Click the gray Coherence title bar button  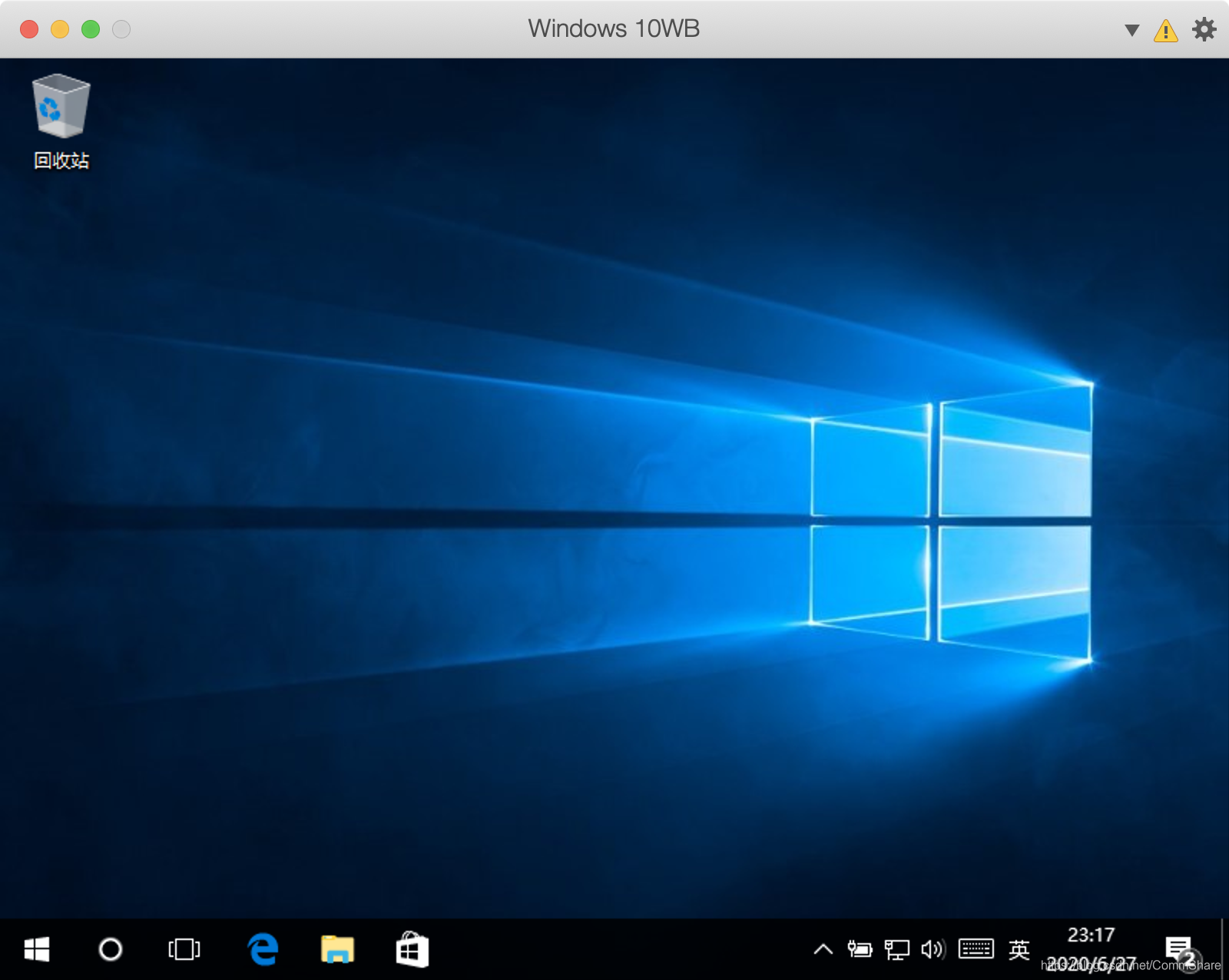pyautogui.click(x=121, y=29)
